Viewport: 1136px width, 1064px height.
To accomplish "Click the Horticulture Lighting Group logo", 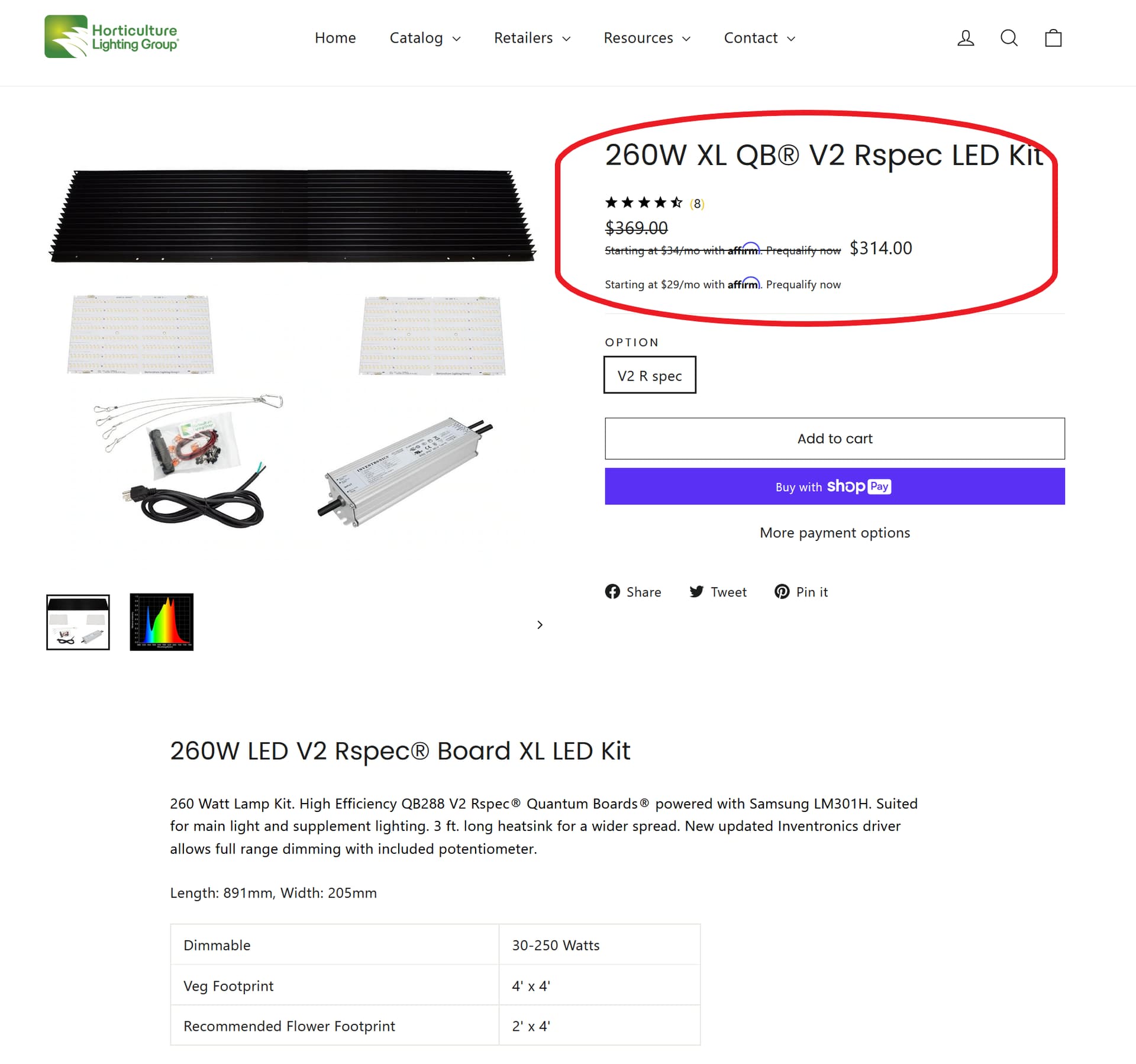I will (x=112, y=36).
